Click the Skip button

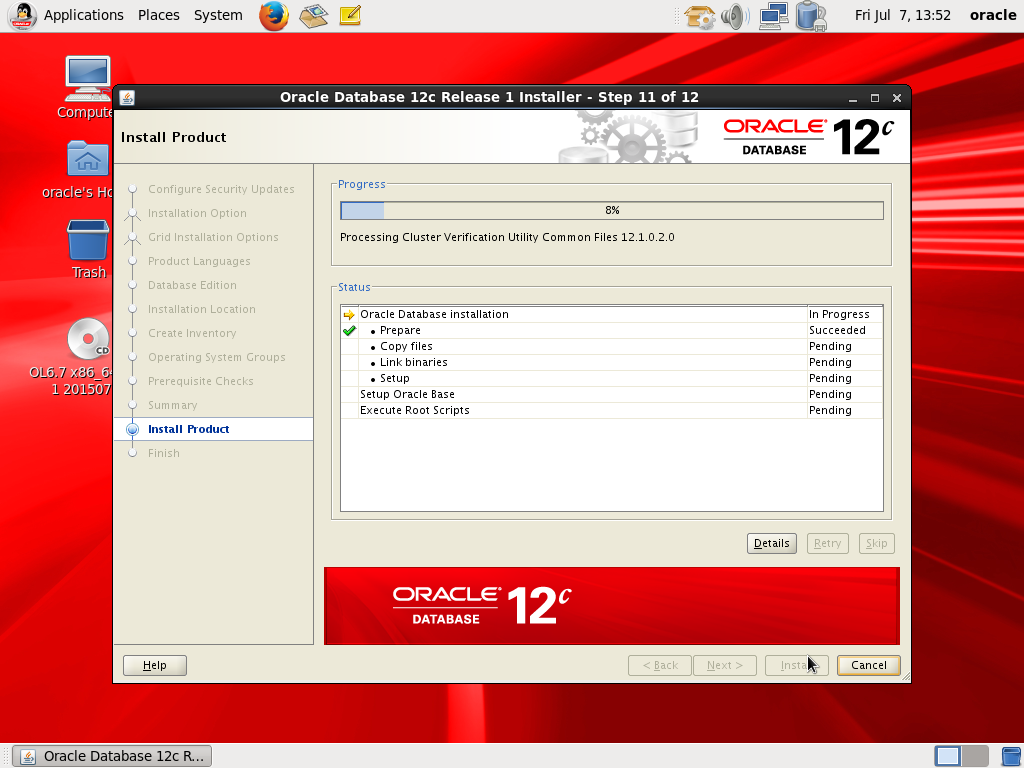(876, 543)
